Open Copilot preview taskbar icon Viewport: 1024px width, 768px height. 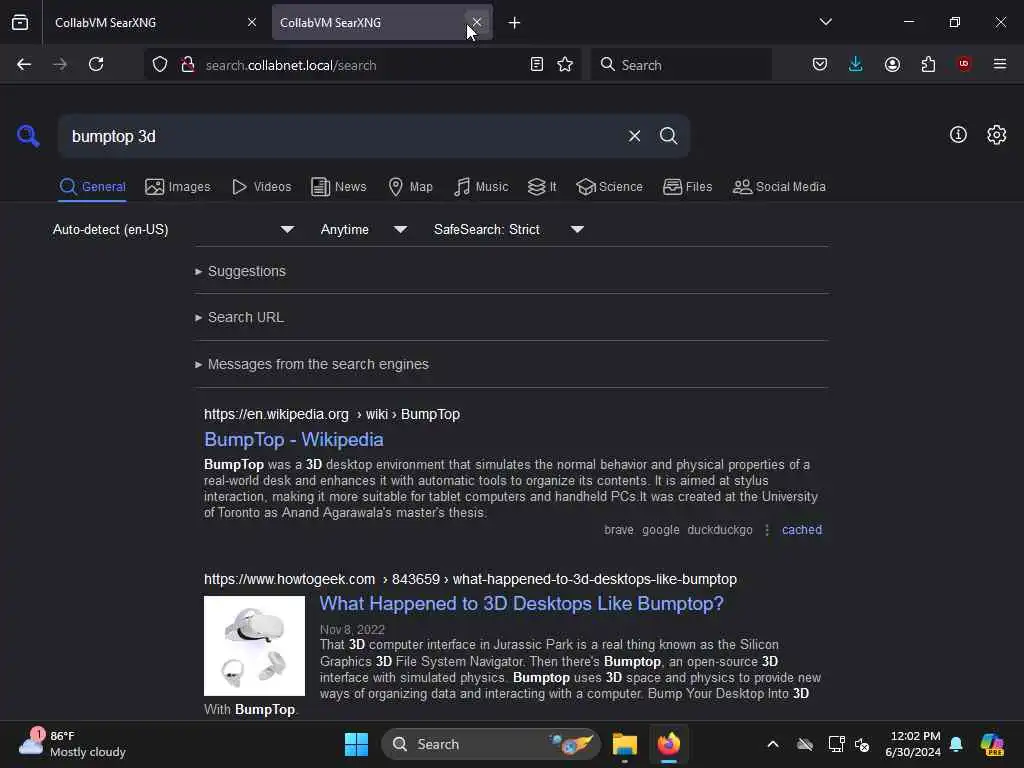(992, 744)
